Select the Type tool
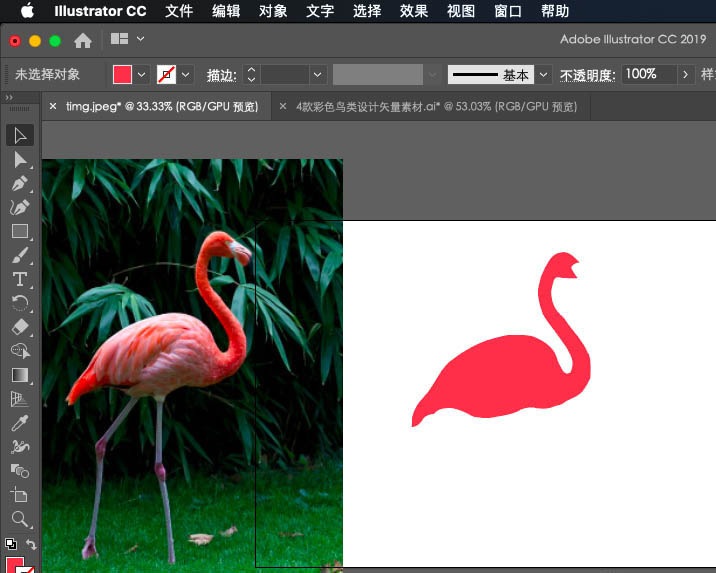Image resolution: width=716 pixels, height=573 pixels. point(20,279)
